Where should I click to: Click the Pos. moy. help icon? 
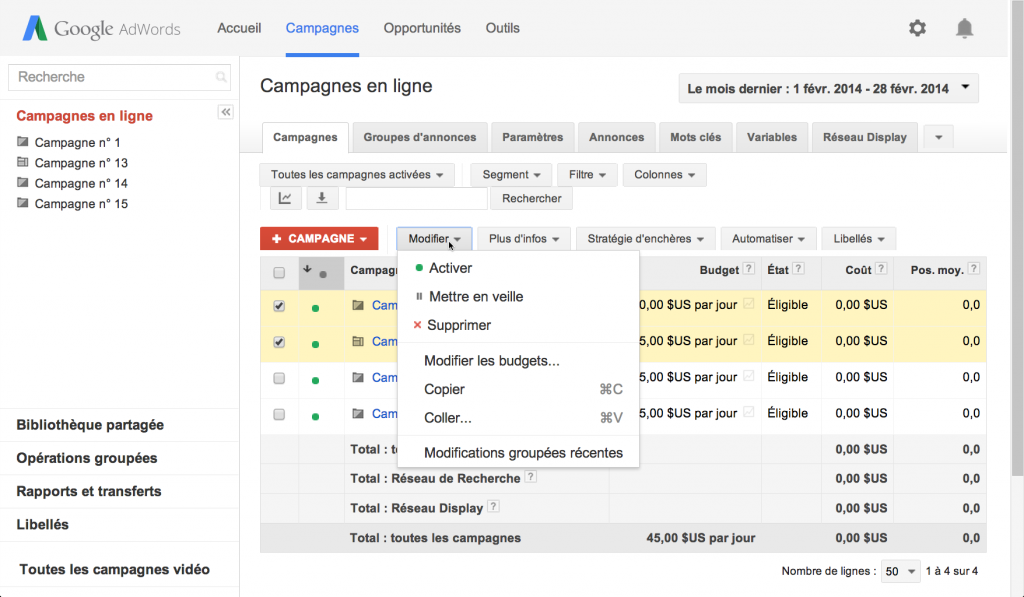click(x=974, y=268)
